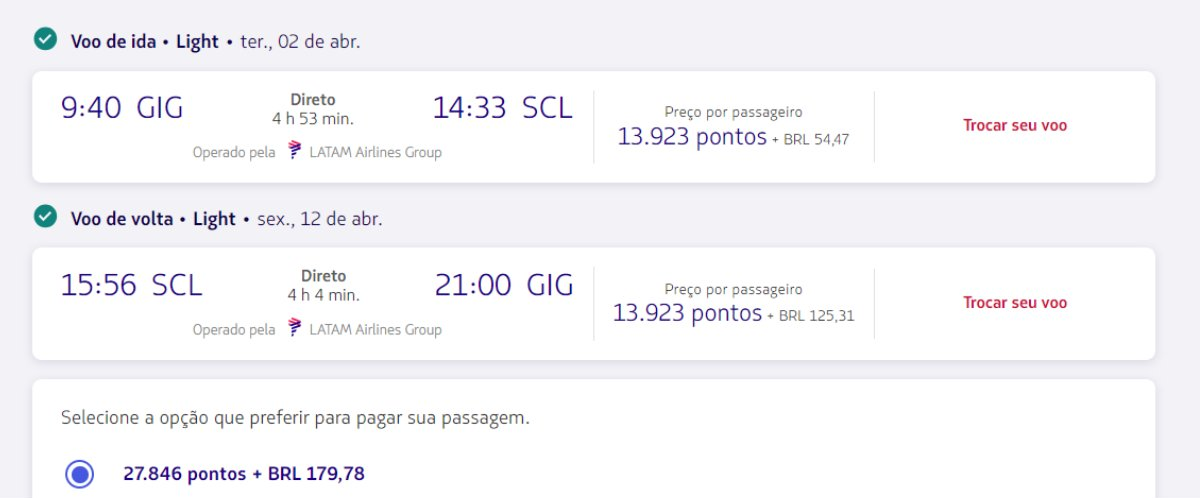Click the 21:00 GIG arrival time

pyautogui.click(x=504, y=285)
